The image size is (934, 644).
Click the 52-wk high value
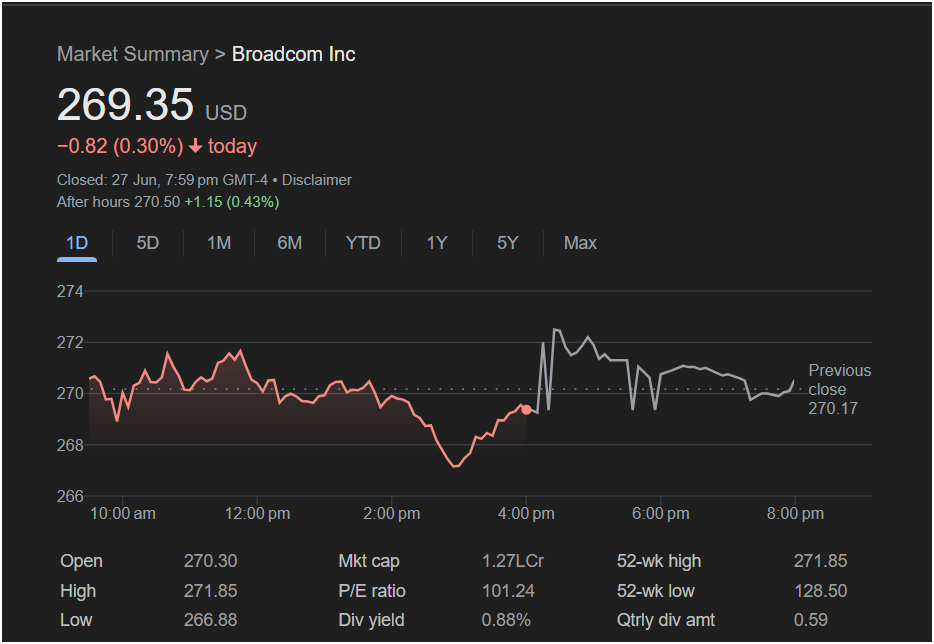[820, 561]
